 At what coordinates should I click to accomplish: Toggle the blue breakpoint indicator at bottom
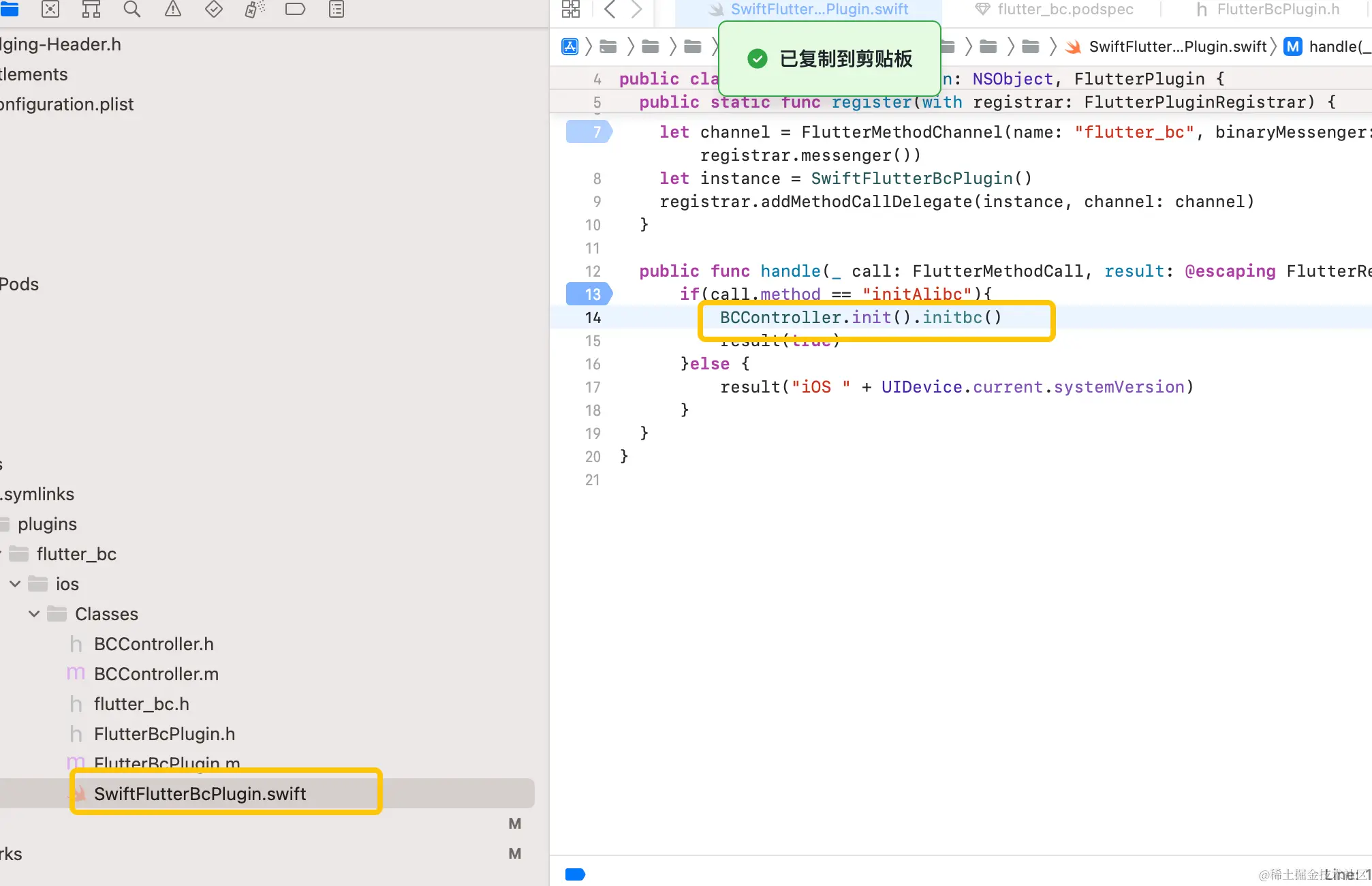coord(576,874)
